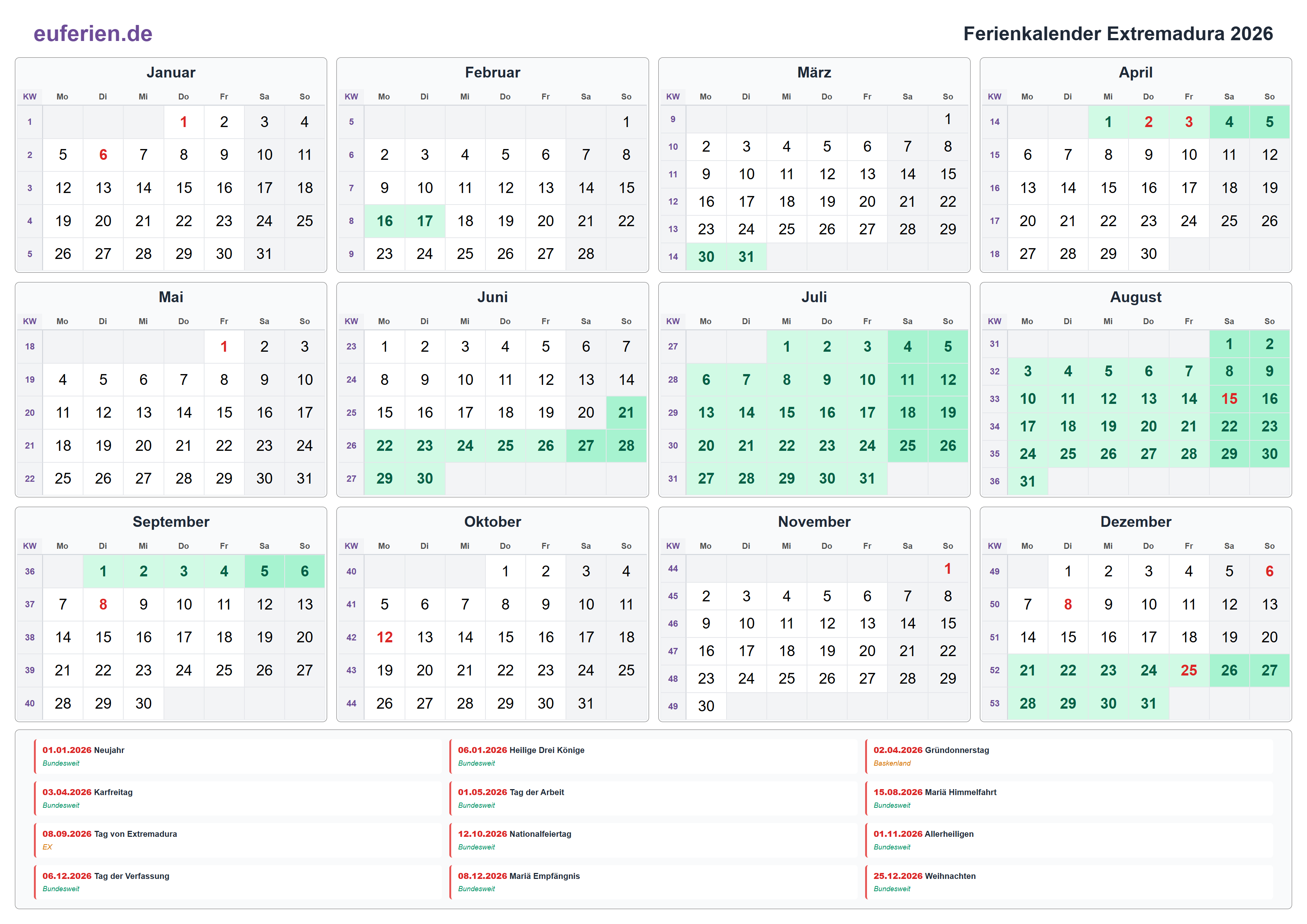The height and width of the screenshot is (924, 1307).
Task: Click the EX region label
Action: tap(47, 847)
